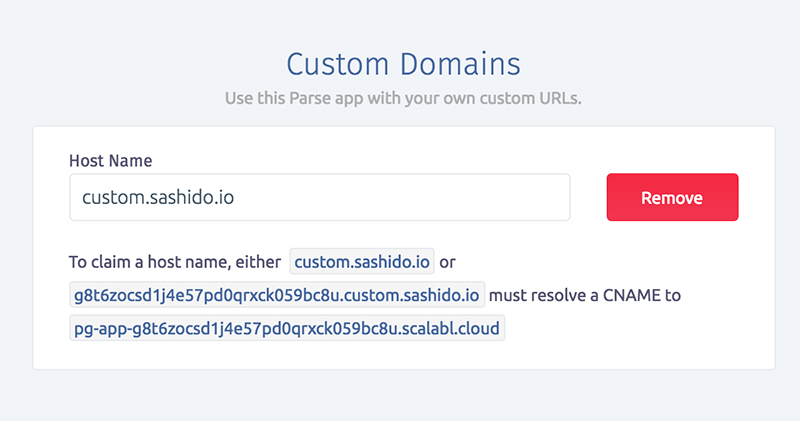This screenshot has width=800, height=421.
Task: Click the 'must resolve a CNAME to' text
Action: (x=585, y=295)
